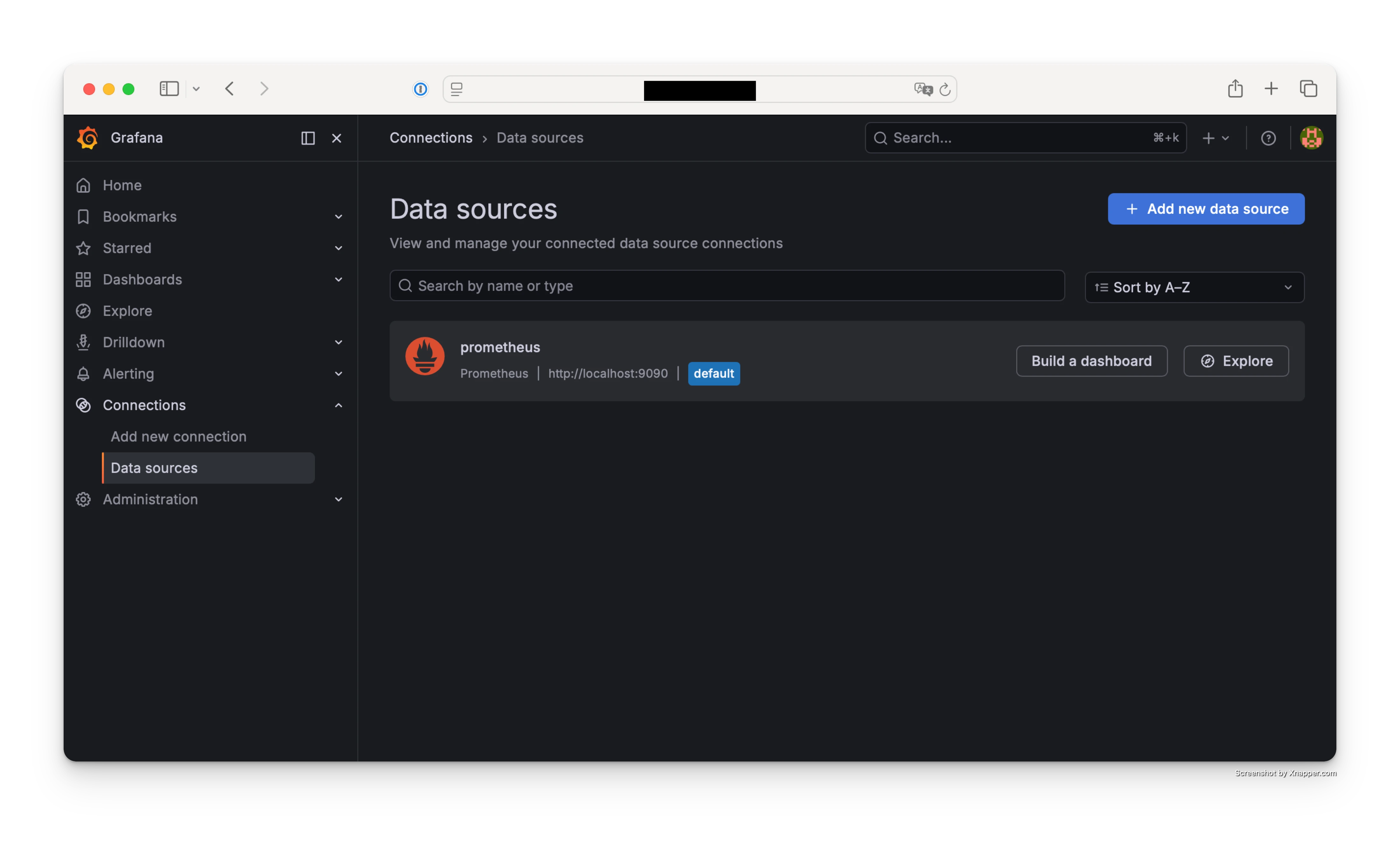Open Explore from sidebar
This screenshot has width=1400, height=841.
click(128, 311)
